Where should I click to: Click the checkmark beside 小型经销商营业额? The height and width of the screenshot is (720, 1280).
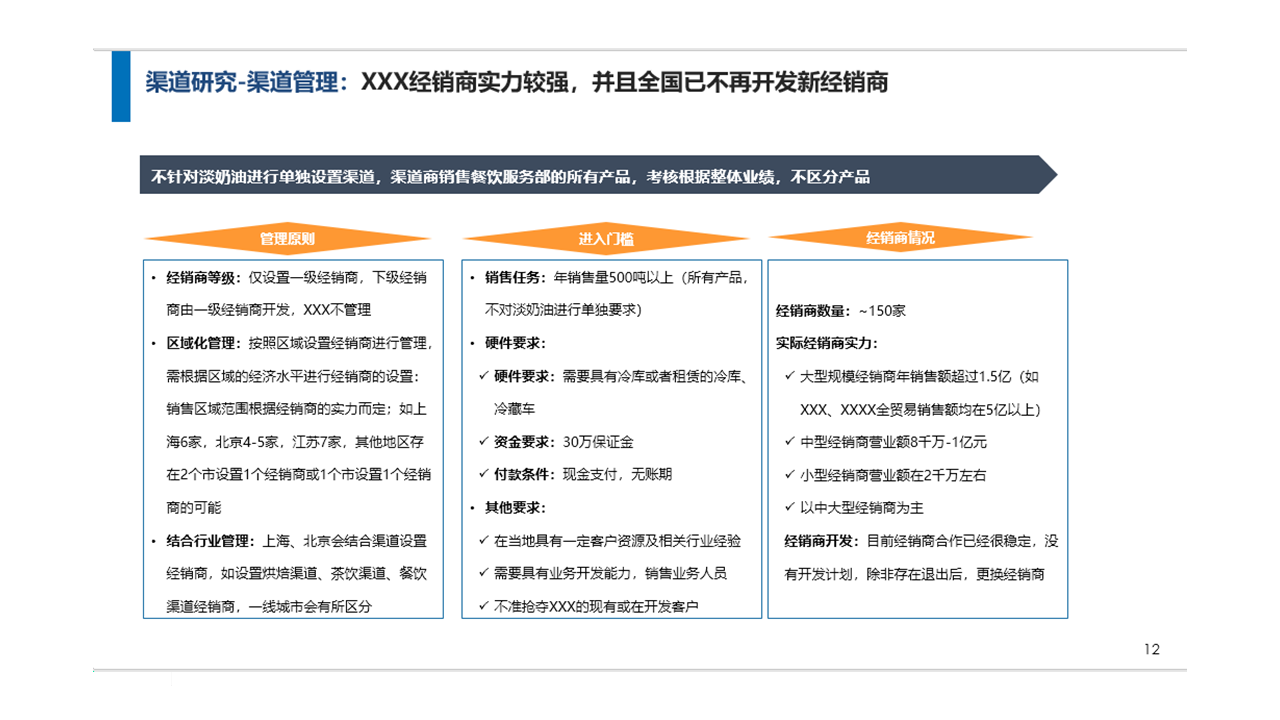[x=791, y=475]
